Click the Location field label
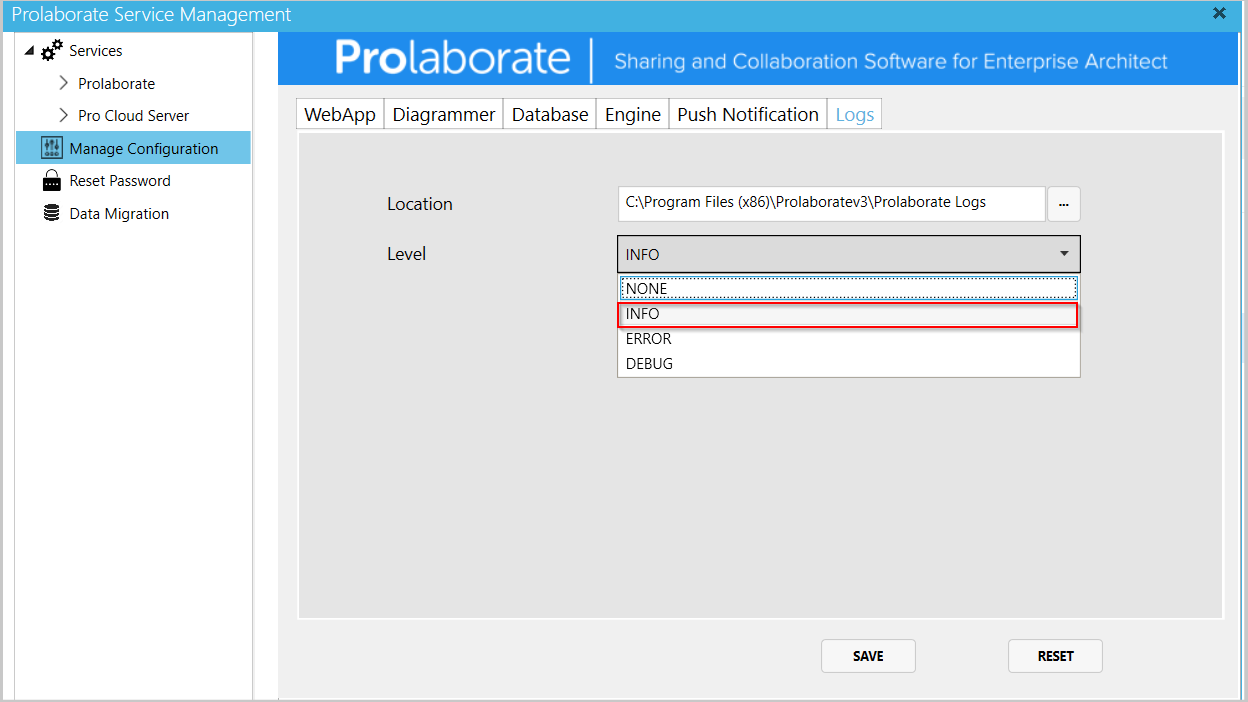The image size is (1248, 702). click(x=420, y=204)
